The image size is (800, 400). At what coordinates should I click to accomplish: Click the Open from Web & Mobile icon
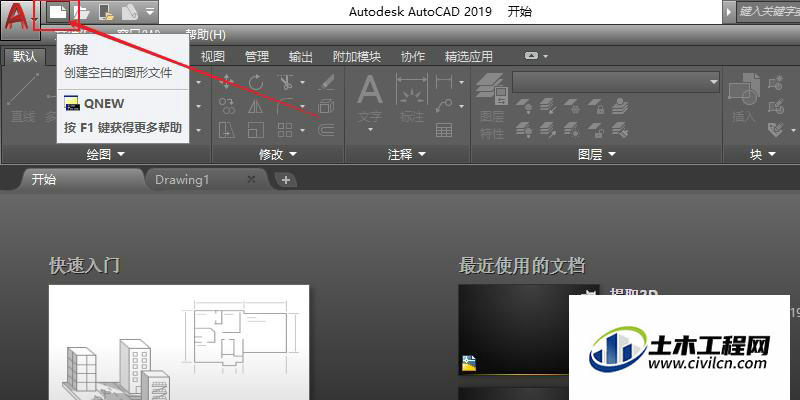tap(106, 12)
